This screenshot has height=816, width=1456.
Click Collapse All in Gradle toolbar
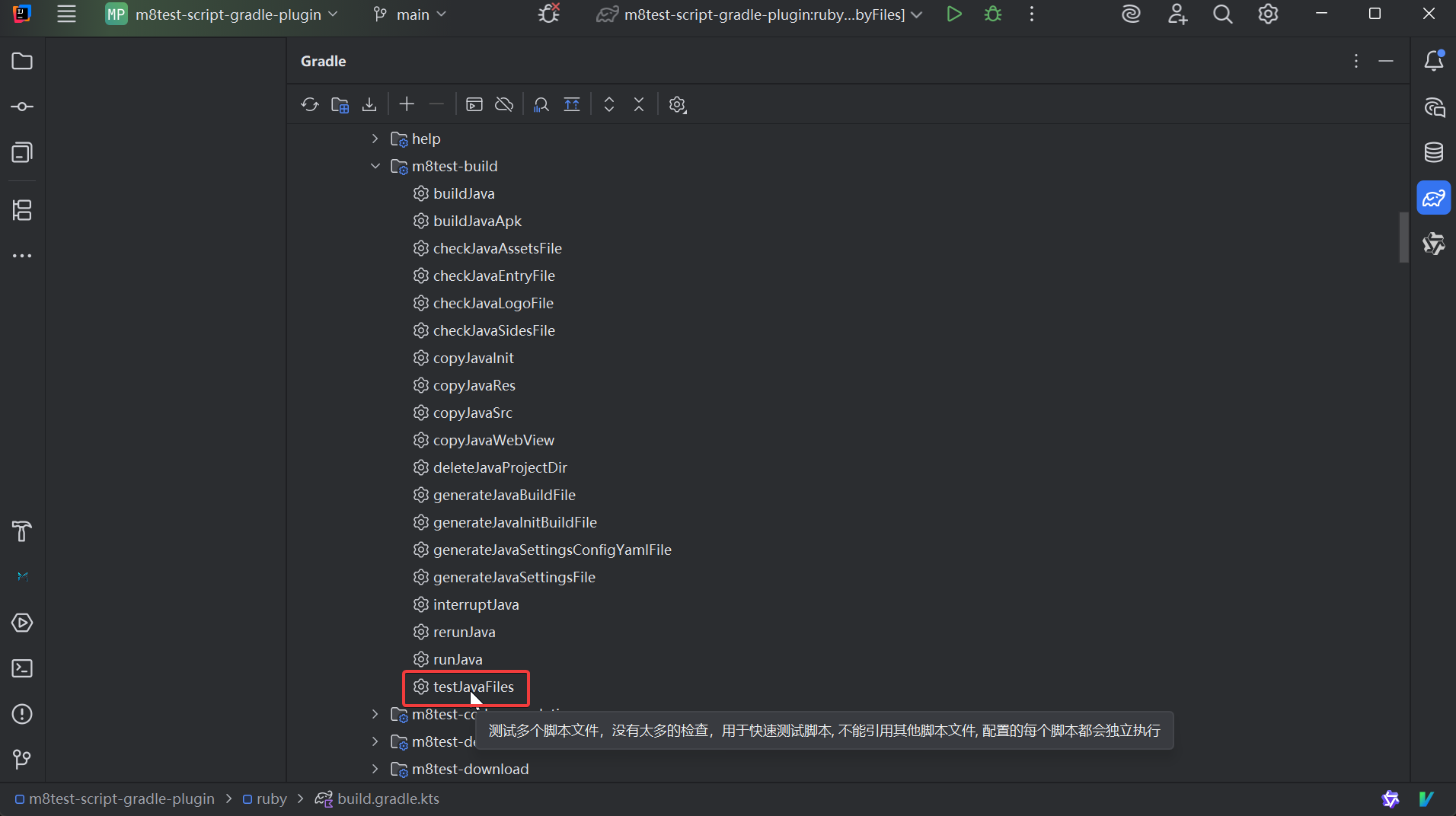639,104
